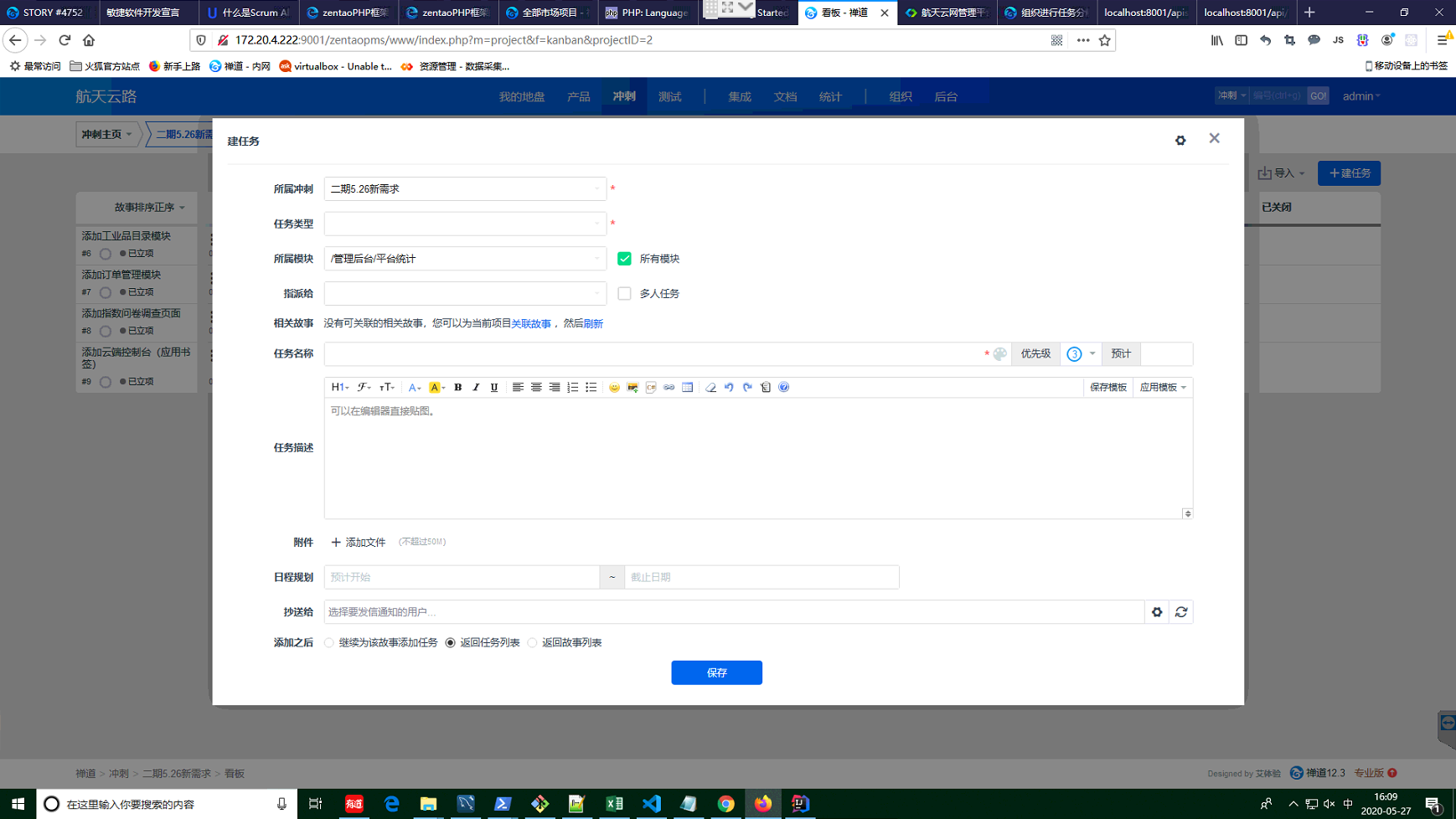Image resolution: width=1456 pixels, height=819 pixels.
Task: Toggle italic in task description editor
Action: coord(476,387)
